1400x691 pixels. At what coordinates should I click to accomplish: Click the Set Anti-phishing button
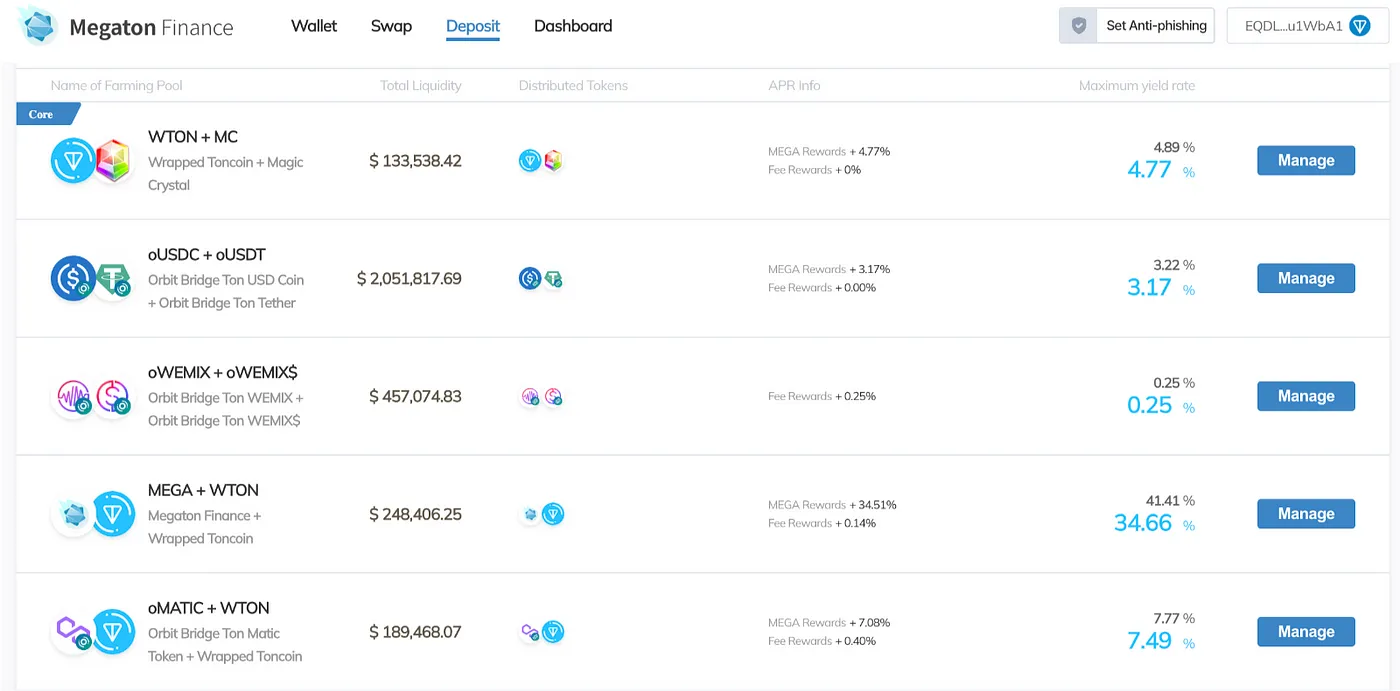pyautogui.click(x=1137, y=26)
